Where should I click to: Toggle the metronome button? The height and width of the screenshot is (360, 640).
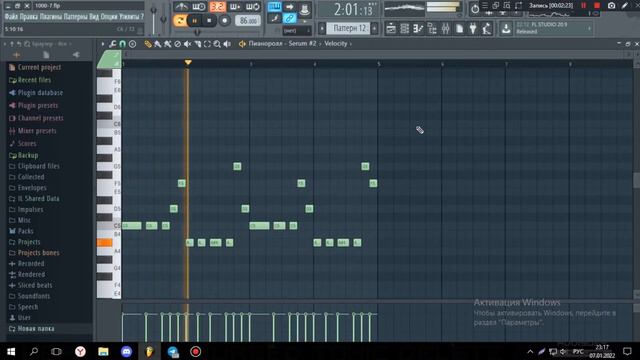(181, 7)
